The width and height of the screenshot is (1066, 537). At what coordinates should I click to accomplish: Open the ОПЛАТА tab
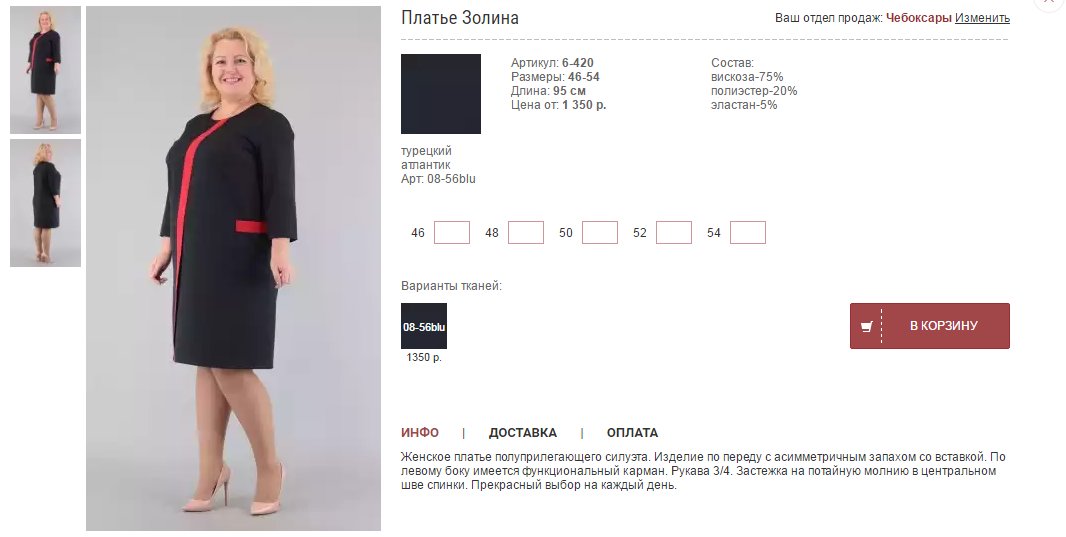click(x=632, y=433)
